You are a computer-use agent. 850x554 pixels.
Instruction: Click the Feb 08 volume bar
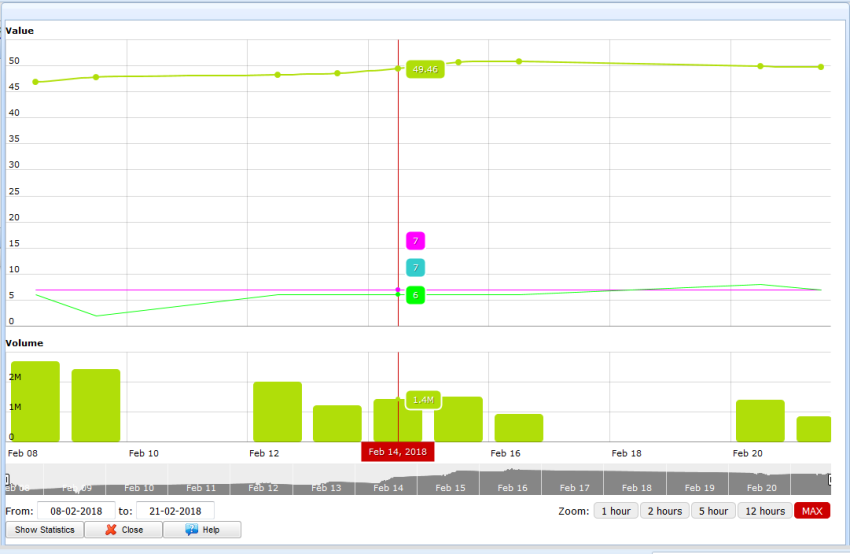coord(35,402)
